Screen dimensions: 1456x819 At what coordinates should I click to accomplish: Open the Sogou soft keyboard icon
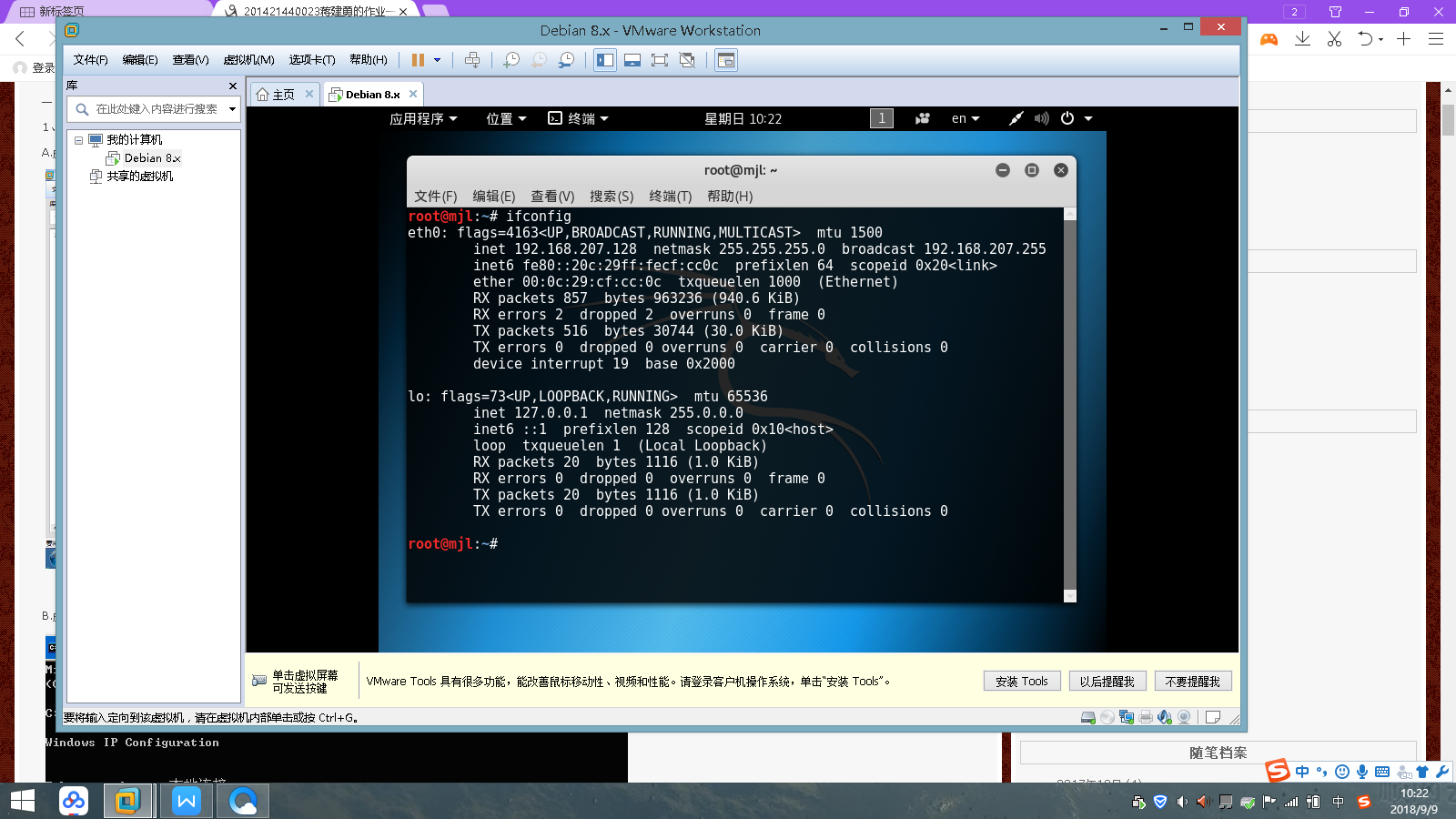(x=1382, y=772)
